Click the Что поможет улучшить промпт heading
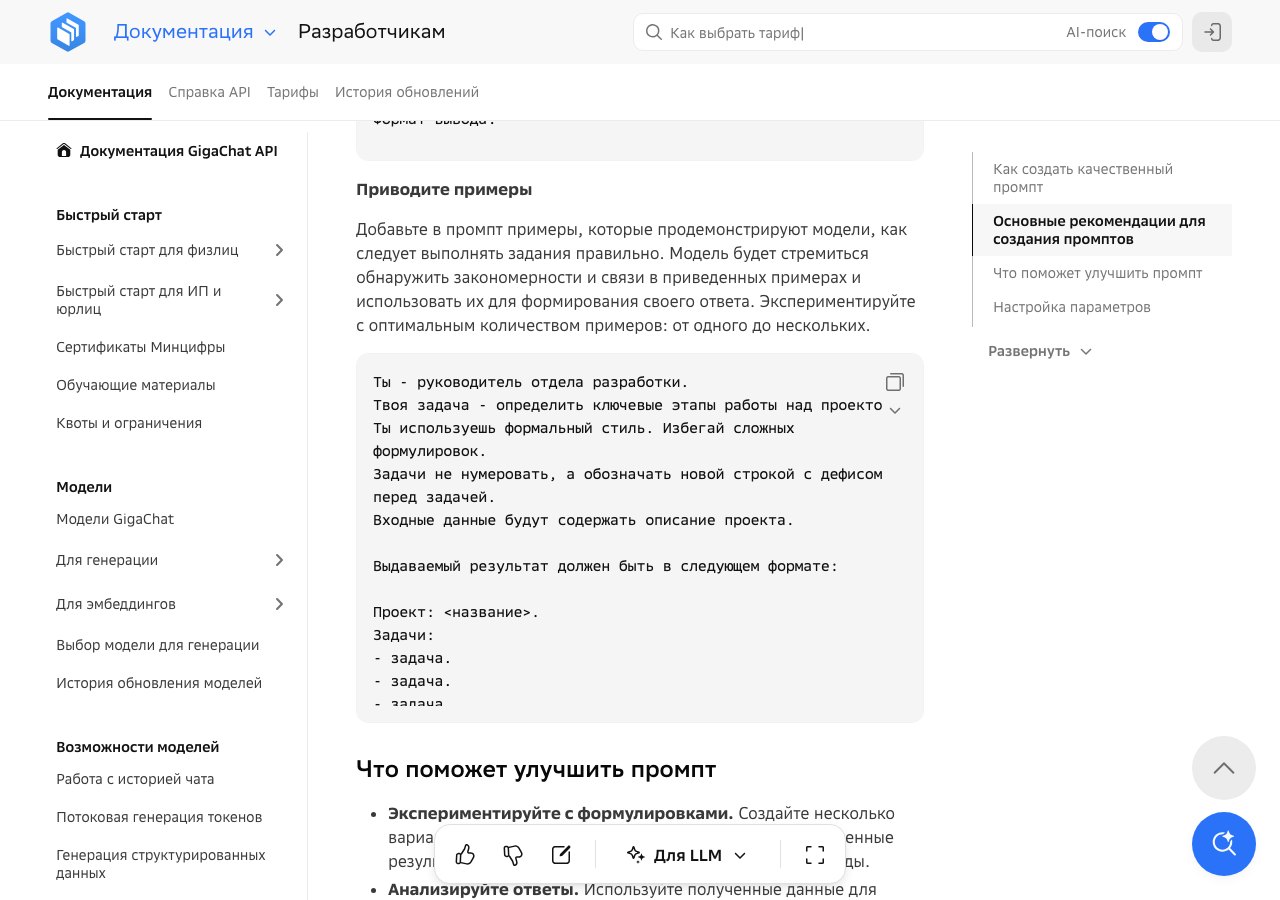This screenshot has height=900, width=1280. point(536,769)
